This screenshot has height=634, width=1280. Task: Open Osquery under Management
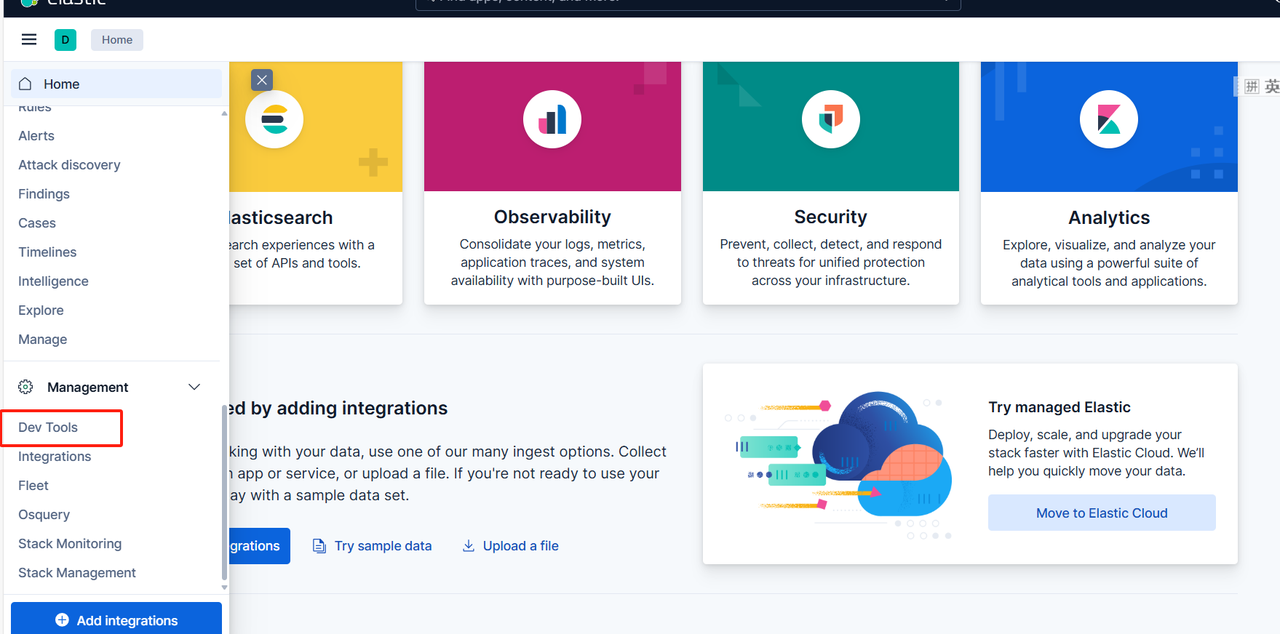click(44, 514)
